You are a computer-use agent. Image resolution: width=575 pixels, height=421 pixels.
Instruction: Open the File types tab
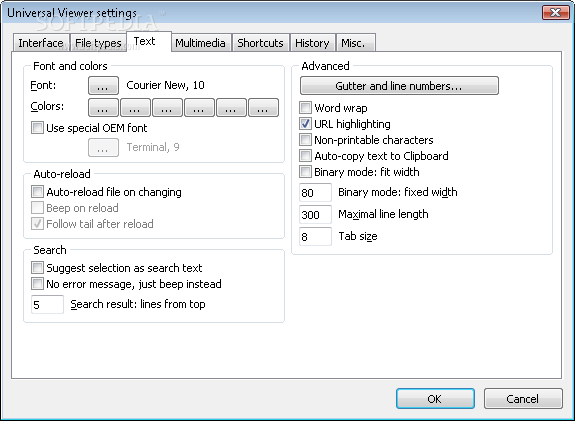(x=98, y=43)
